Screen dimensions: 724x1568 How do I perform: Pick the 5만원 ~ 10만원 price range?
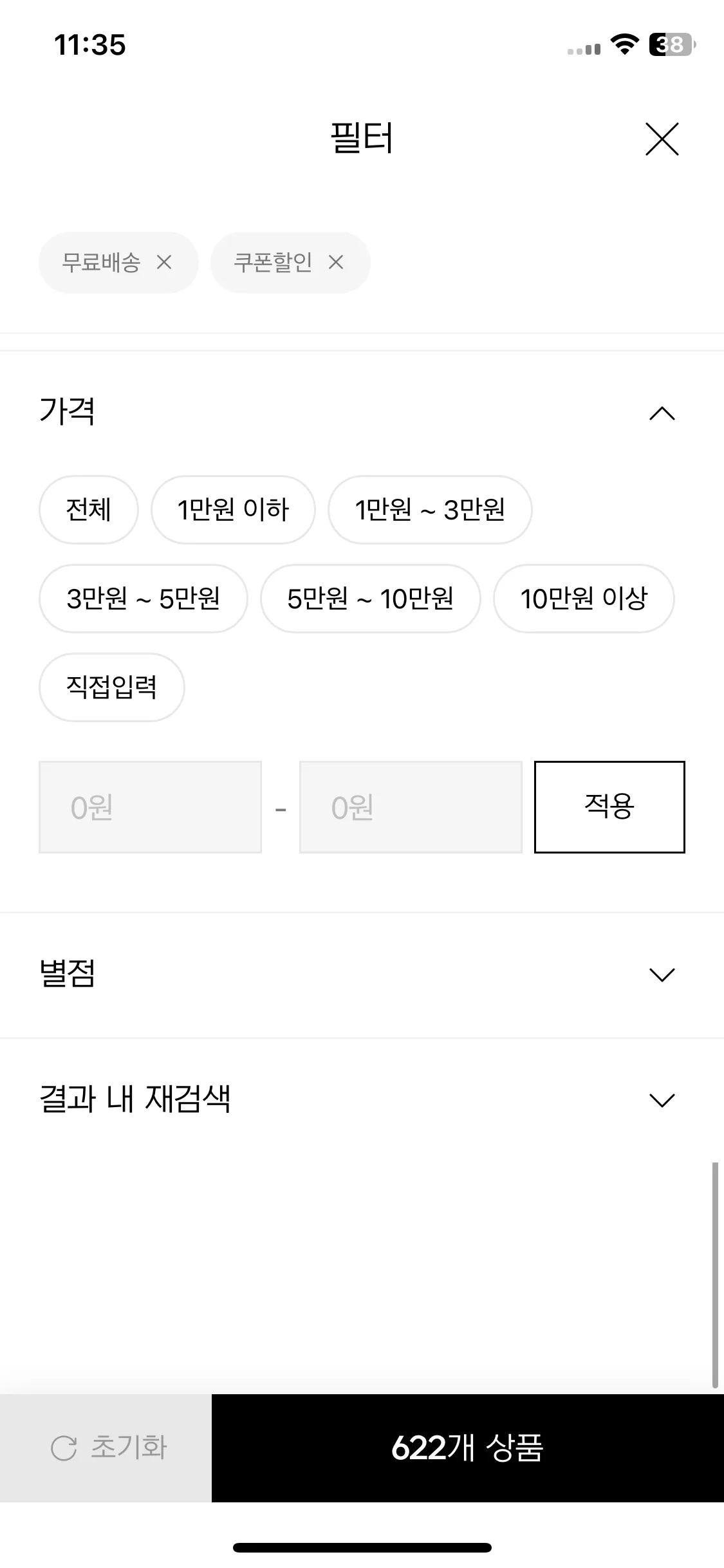pyautogui.click(x=371, y=599)
